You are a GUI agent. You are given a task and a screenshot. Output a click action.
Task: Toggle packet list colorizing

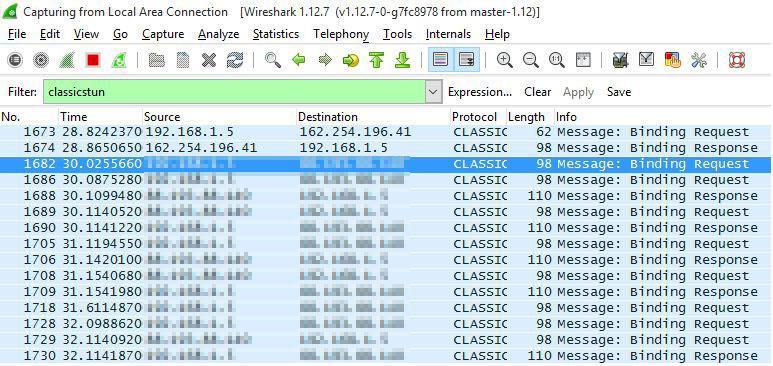441,61
